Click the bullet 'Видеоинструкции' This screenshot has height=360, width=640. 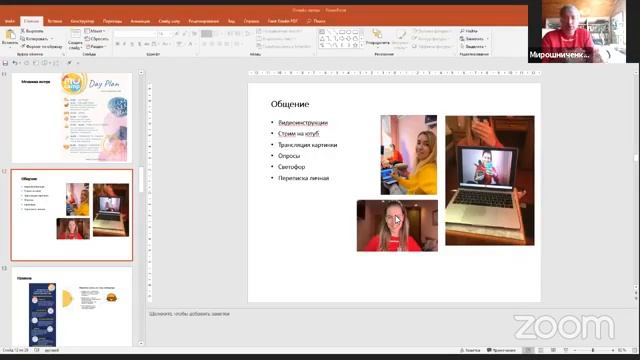[303, 122]
